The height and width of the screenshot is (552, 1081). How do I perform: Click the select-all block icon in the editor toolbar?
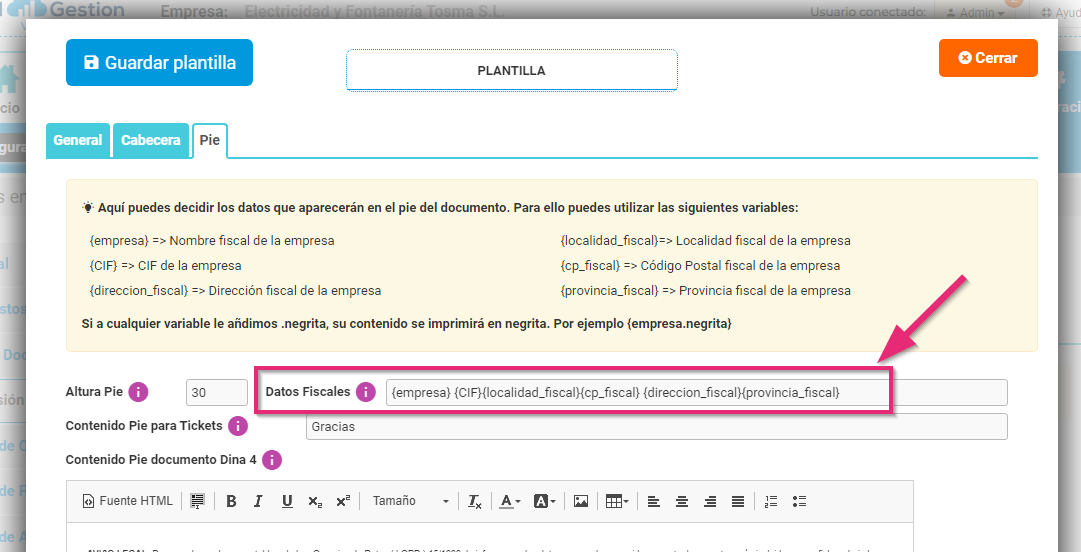pos(197,501)
